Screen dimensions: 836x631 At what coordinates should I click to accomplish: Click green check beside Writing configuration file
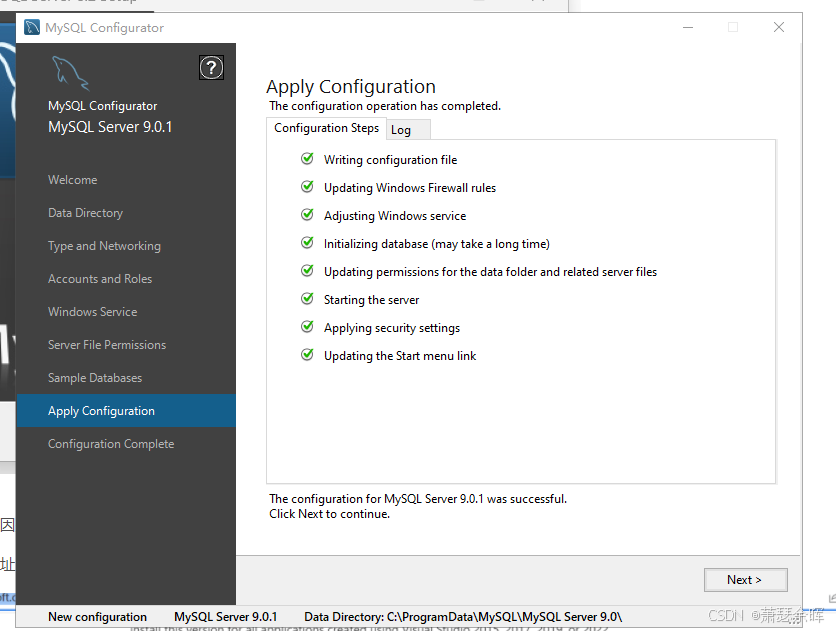click(x=307, y=159)
